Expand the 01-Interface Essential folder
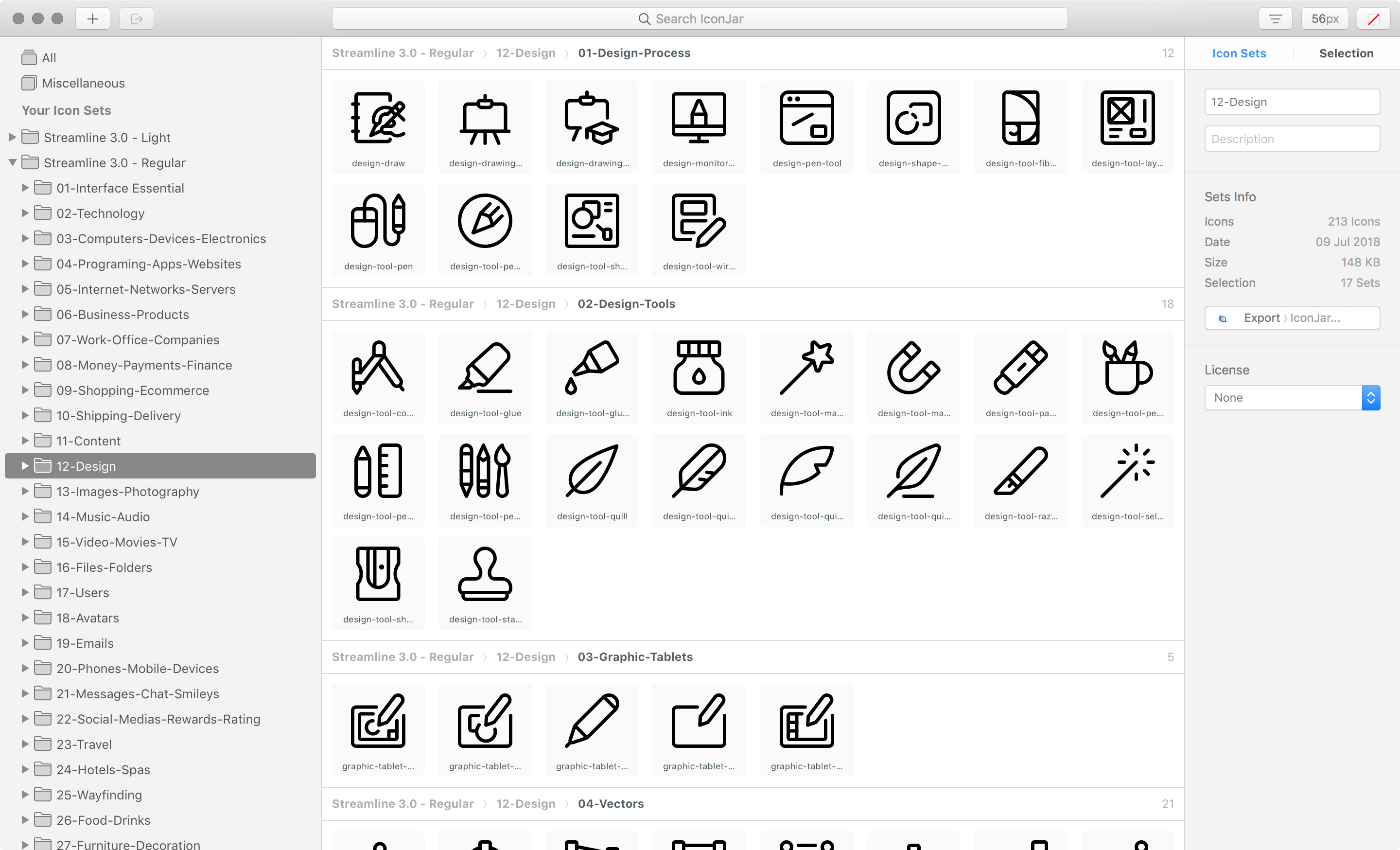The image size is (1400, 850). coord(24,188)
